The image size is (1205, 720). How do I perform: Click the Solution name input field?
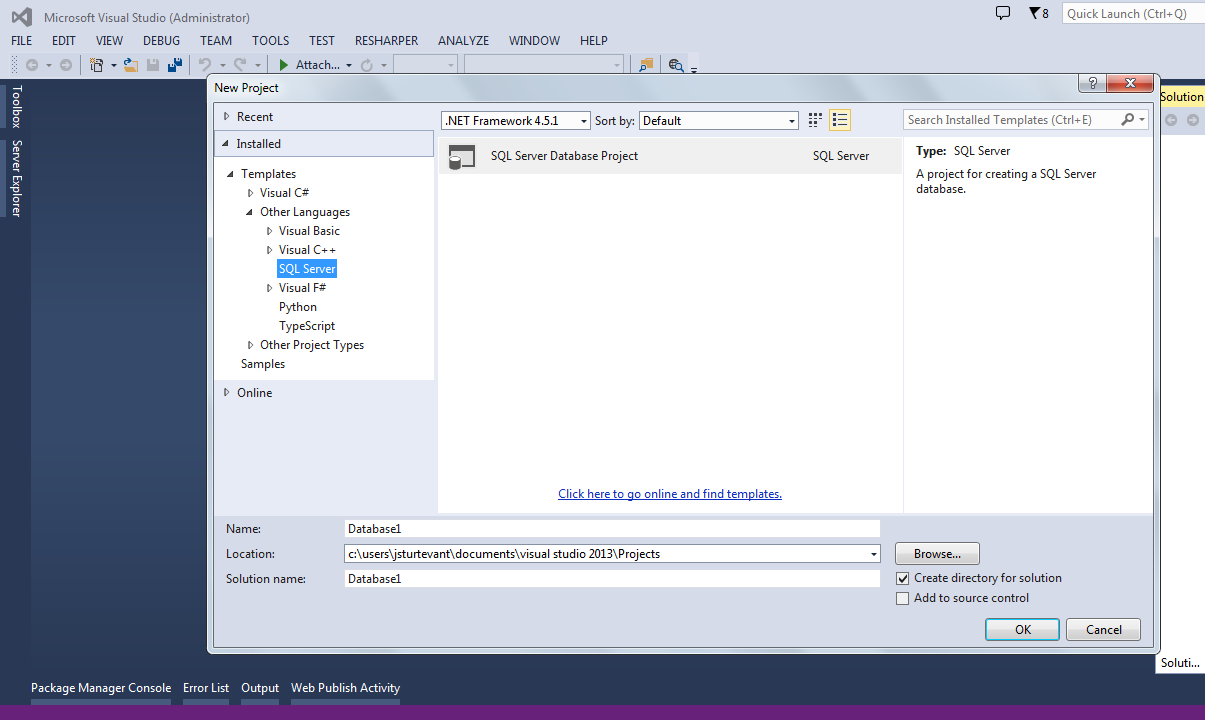click(612, 579)
